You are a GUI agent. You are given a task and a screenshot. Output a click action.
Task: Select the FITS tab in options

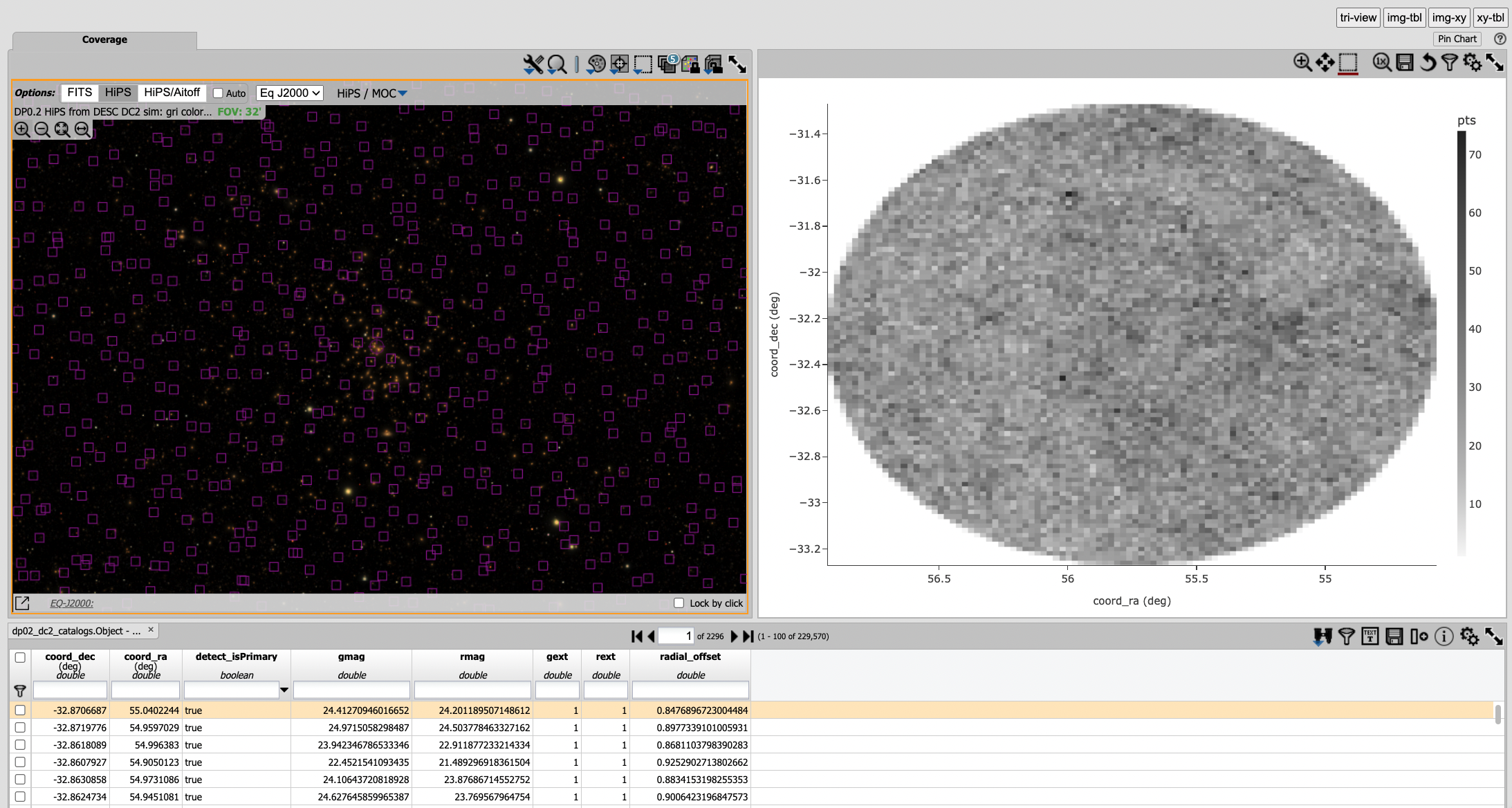(x=79, y=92)
